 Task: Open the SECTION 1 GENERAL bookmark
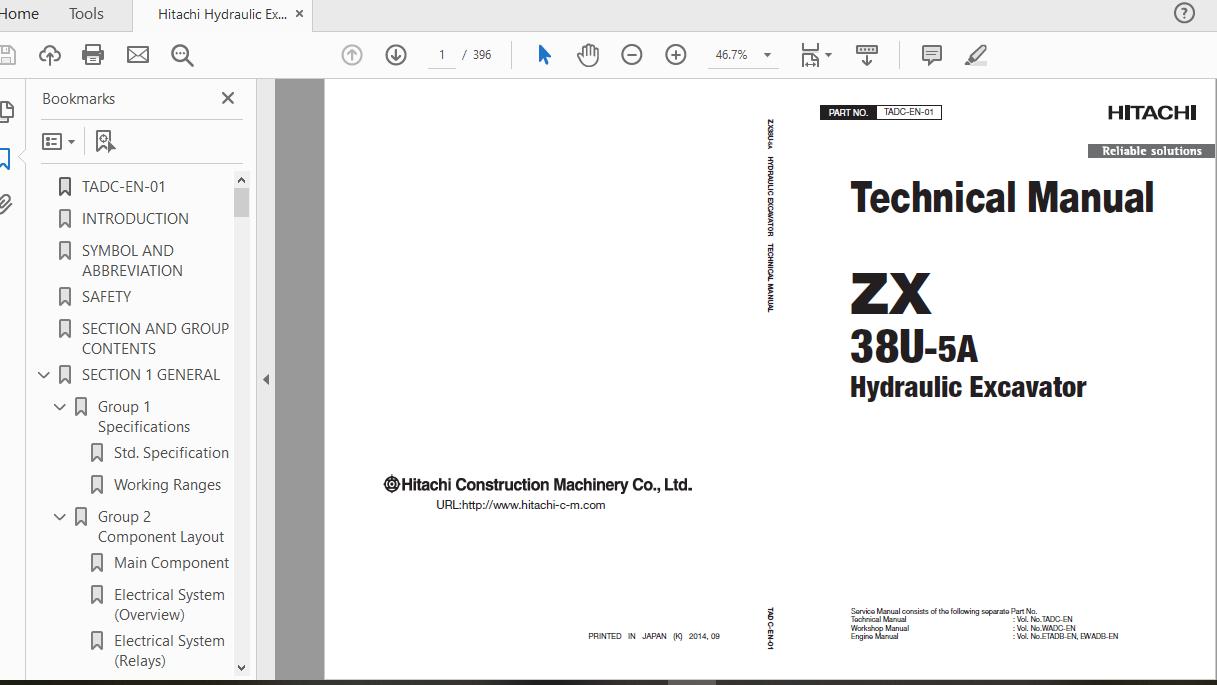151,375
